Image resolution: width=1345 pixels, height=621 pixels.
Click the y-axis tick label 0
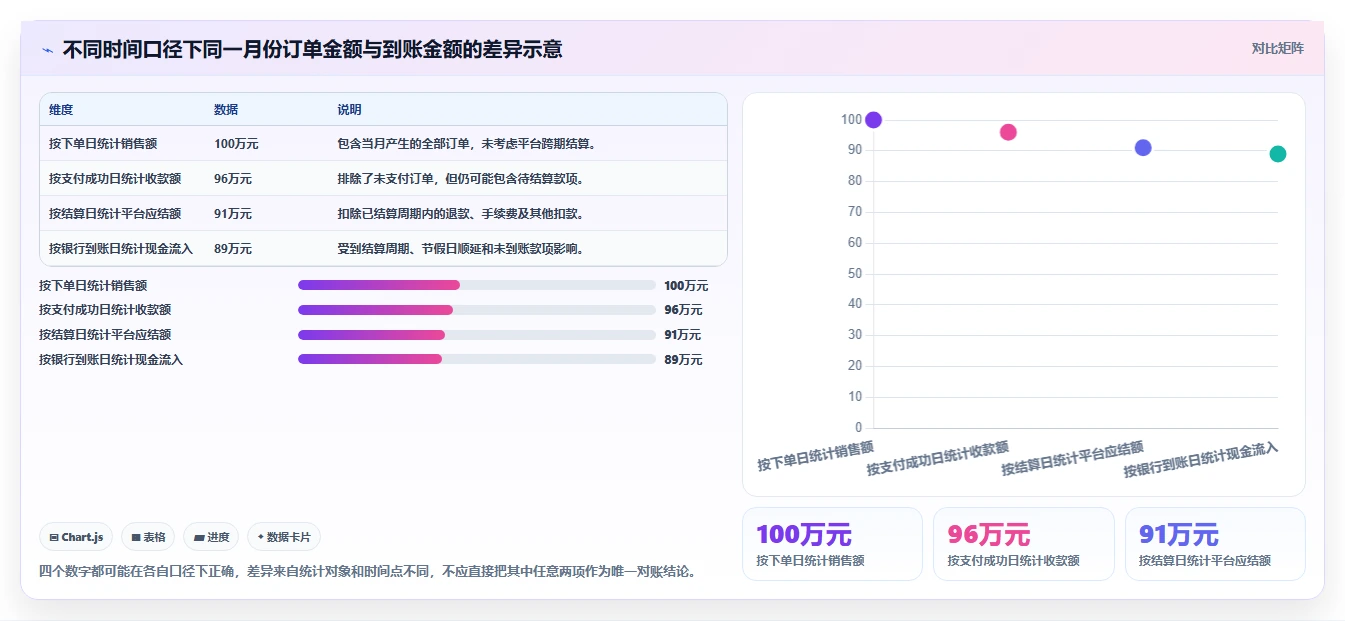click(x=858, y=428)
